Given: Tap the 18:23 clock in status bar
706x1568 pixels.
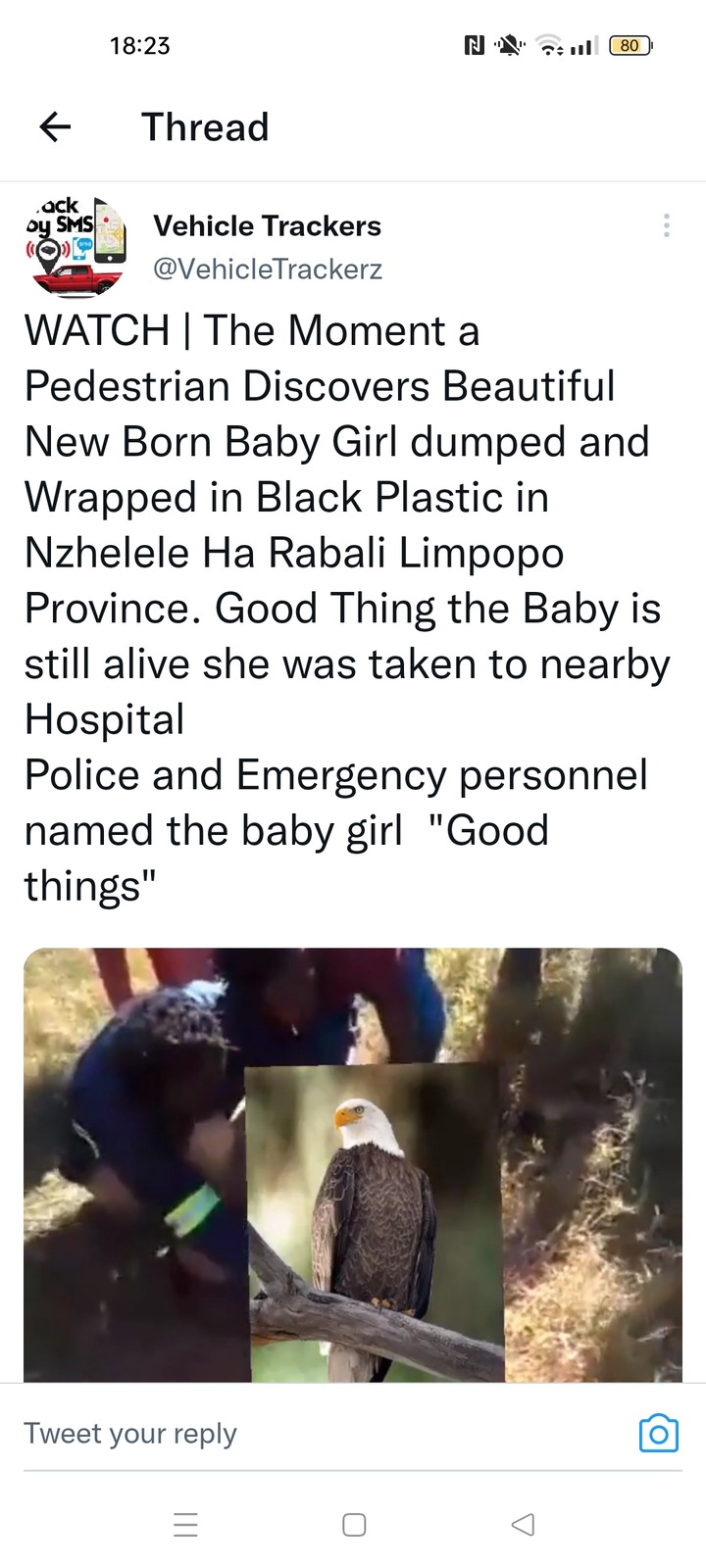Looking at the screenshot, I should [x=140, y=45].
